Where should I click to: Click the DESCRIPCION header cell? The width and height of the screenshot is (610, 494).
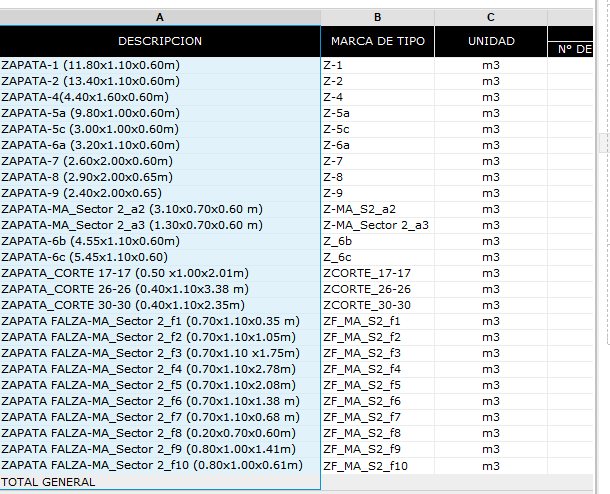click(160, 41)
